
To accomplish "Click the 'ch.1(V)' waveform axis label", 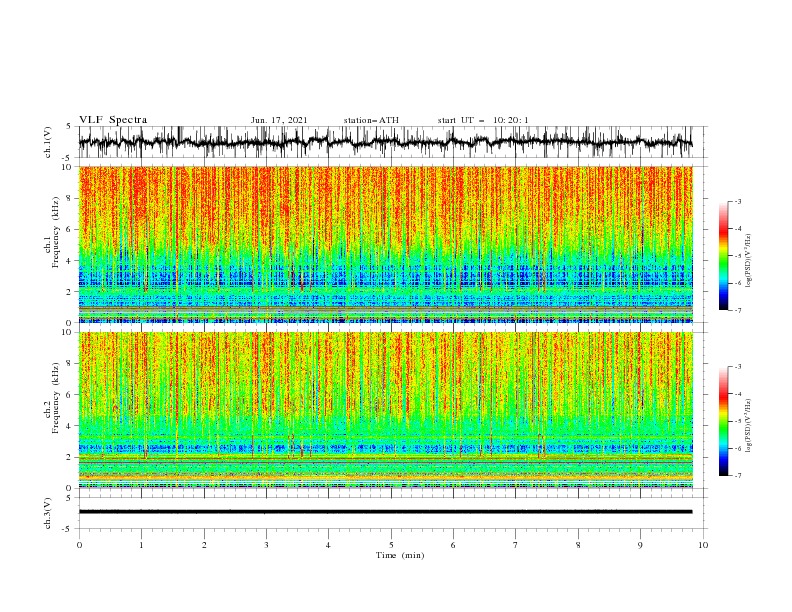I will click(x=48, y=142).
